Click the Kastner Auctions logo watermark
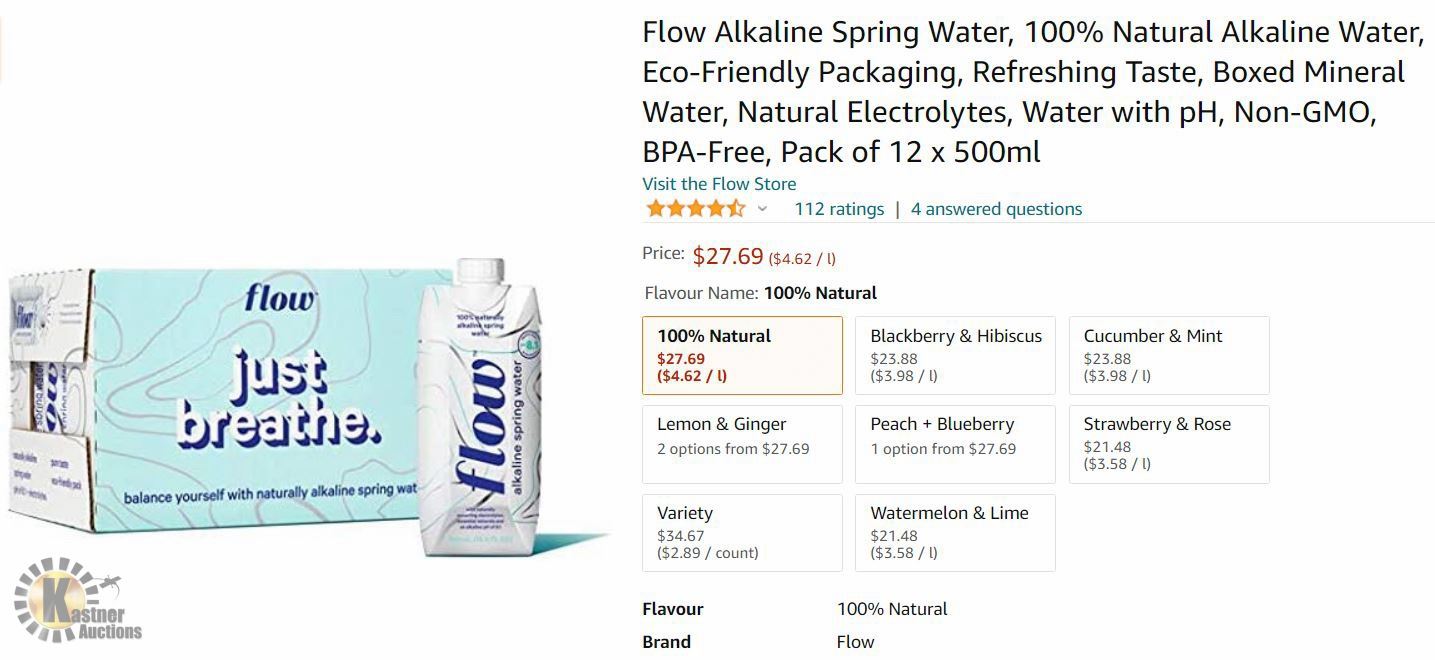The image size is (1435, 660). pos(79,602)
